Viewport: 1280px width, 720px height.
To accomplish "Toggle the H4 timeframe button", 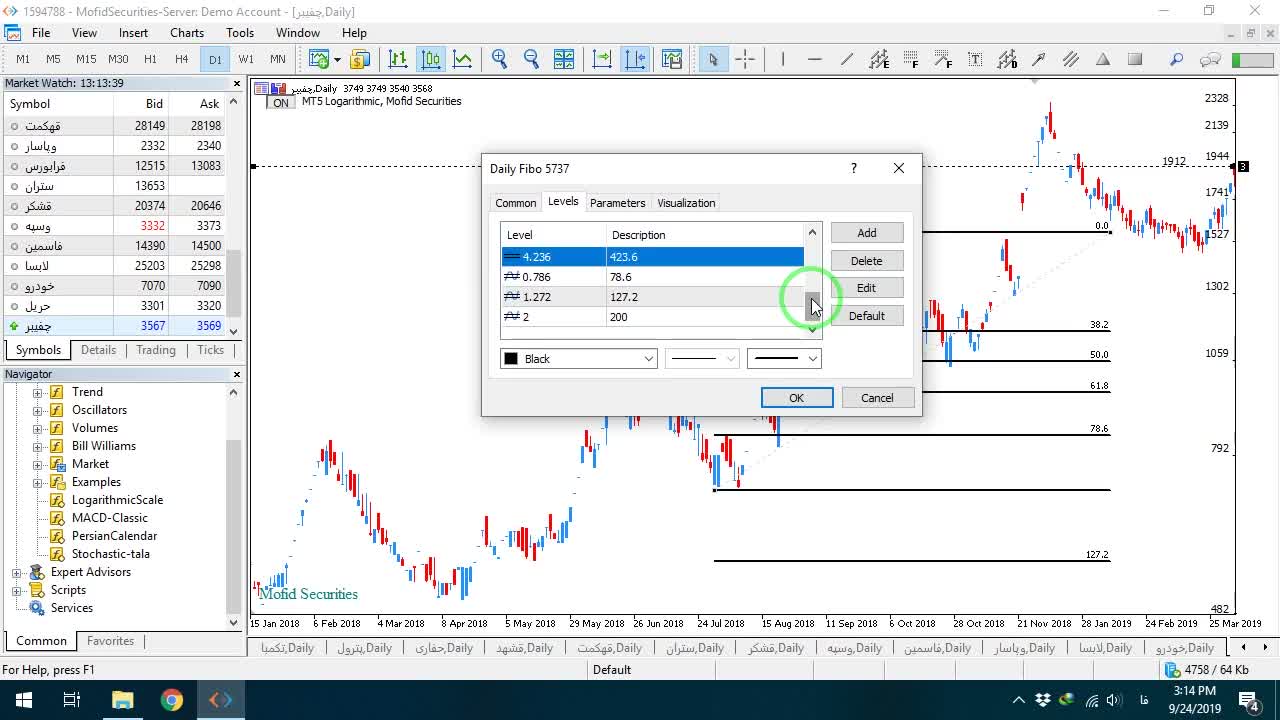I will click(x=181, y=59).
